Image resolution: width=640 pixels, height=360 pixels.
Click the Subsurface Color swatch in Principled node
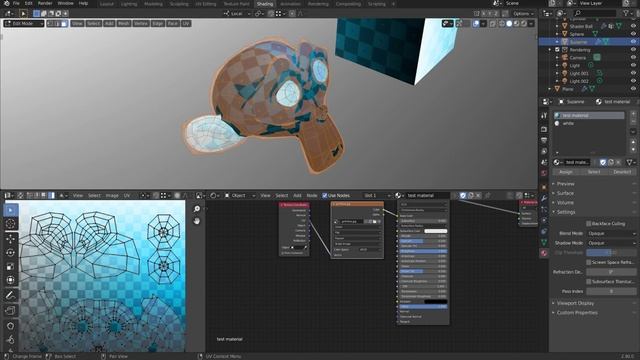coord(436,231)
